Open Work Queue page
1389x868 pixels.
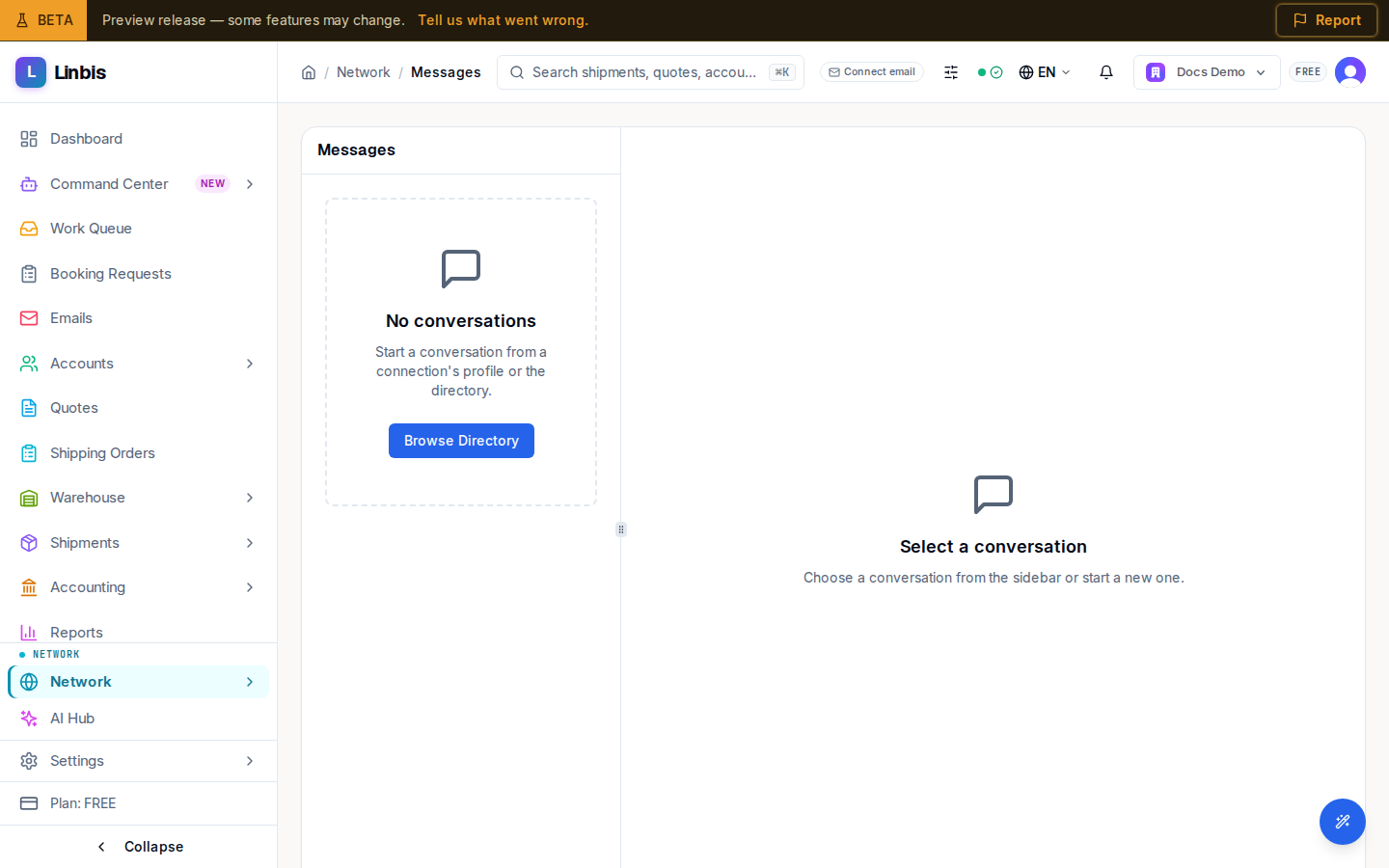tap(138, 229)
